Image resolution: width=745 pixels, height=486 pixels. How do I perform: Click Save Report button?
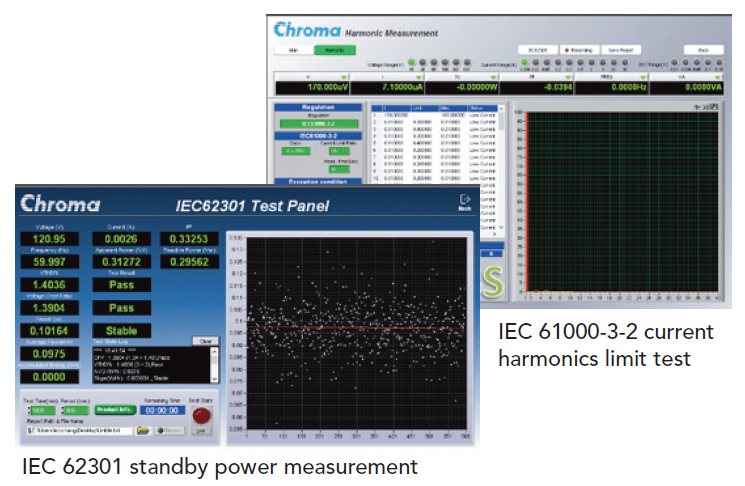[621, 49]
